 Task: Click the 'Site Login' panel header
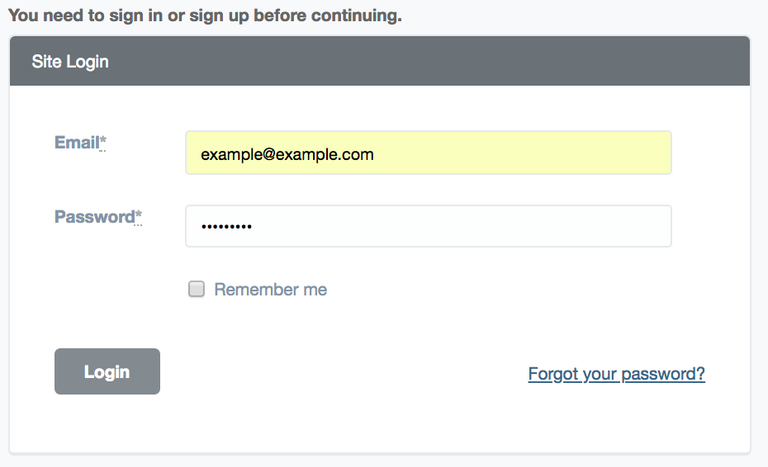(x=70, y=62)
